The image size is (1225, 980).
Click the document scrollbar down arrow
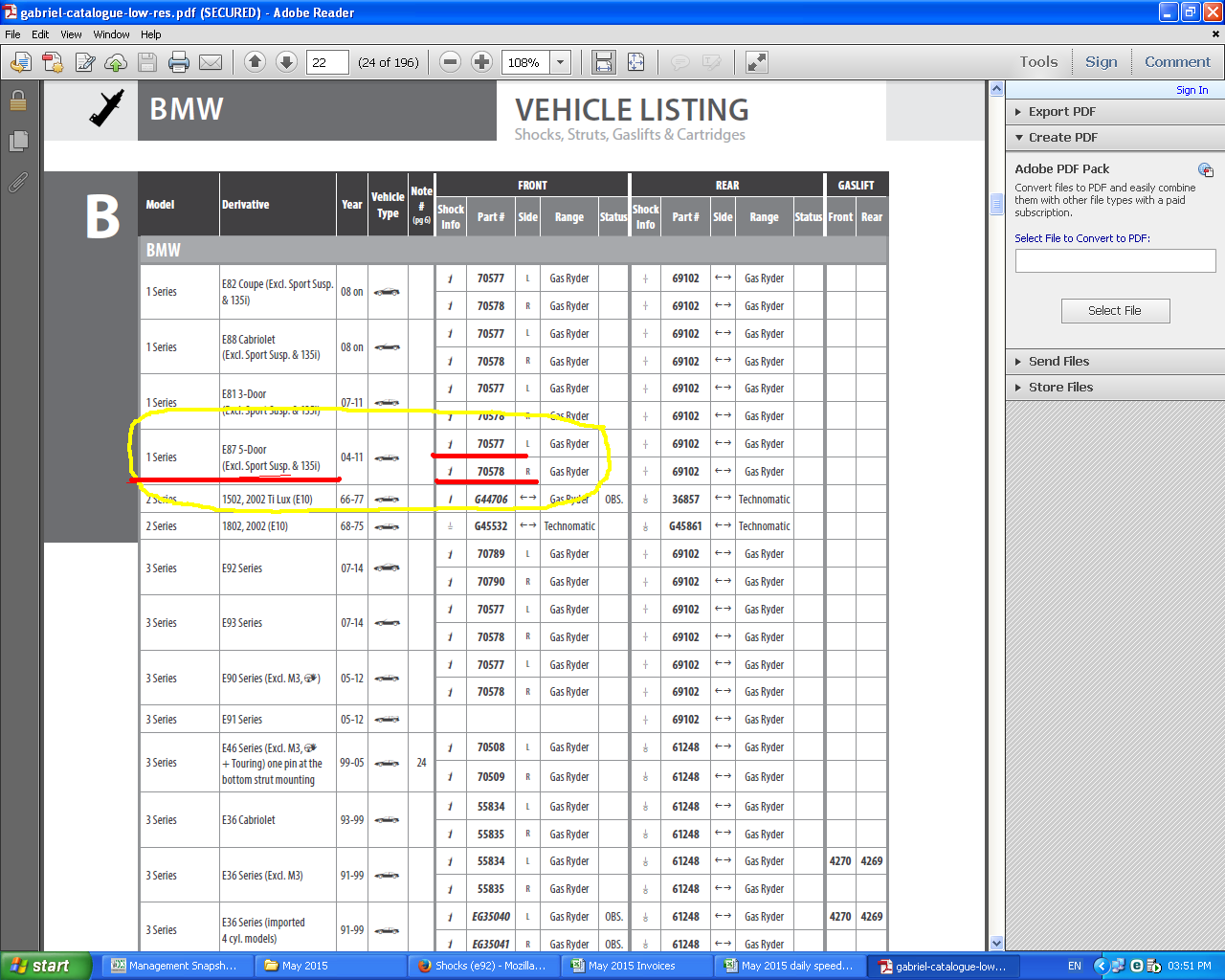(x=996, y=943)
